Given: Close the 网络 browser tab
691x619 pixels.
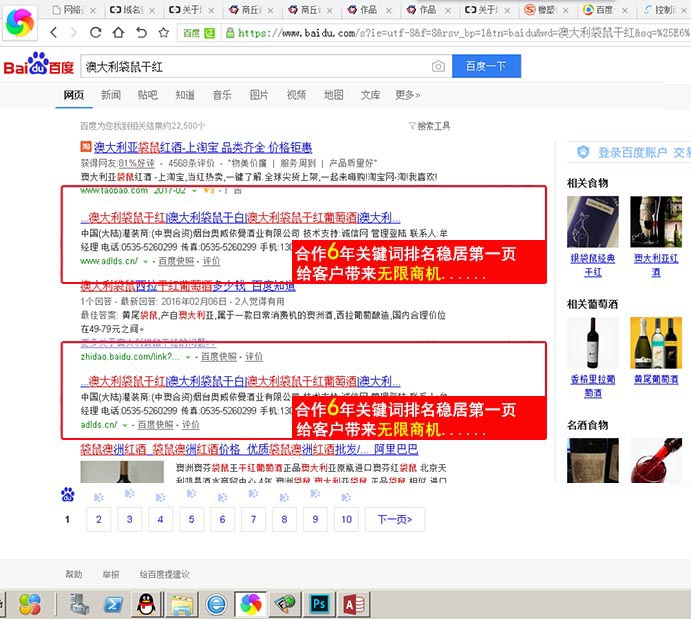Looking at the screenshot, I should [x=93, y=11].
